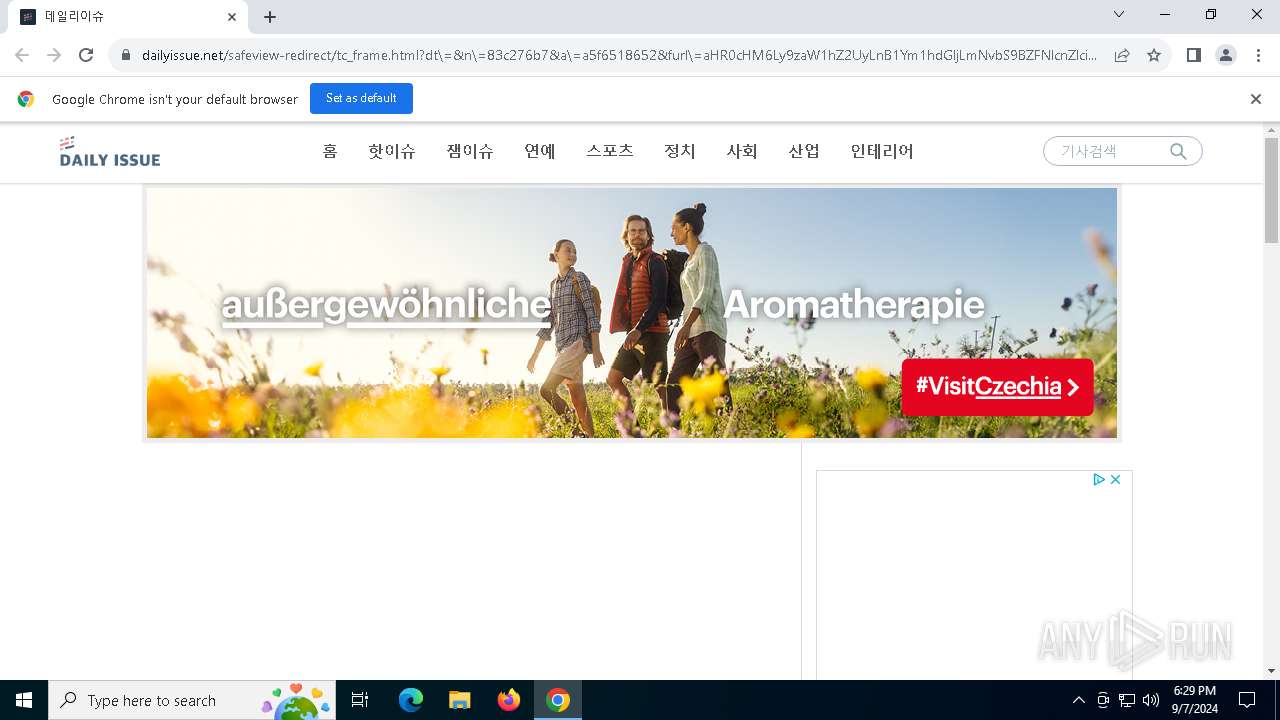
Task: Open the 사회 menu item
Action: (742, 151)
